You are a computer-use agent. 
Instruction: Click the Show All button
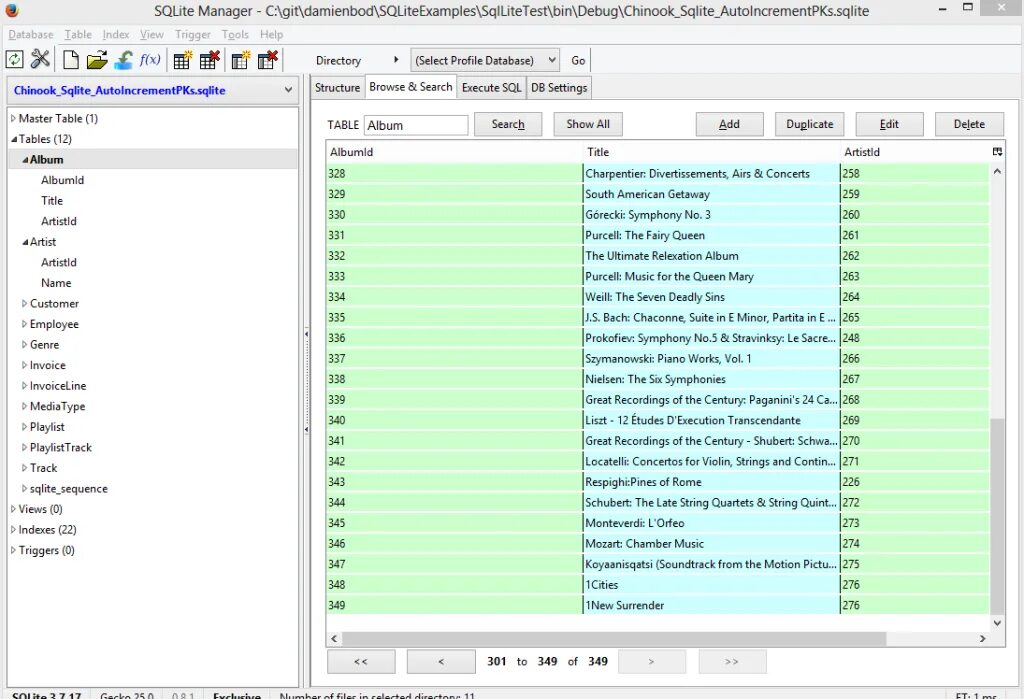pyautogui.click(x=587, y=123)
